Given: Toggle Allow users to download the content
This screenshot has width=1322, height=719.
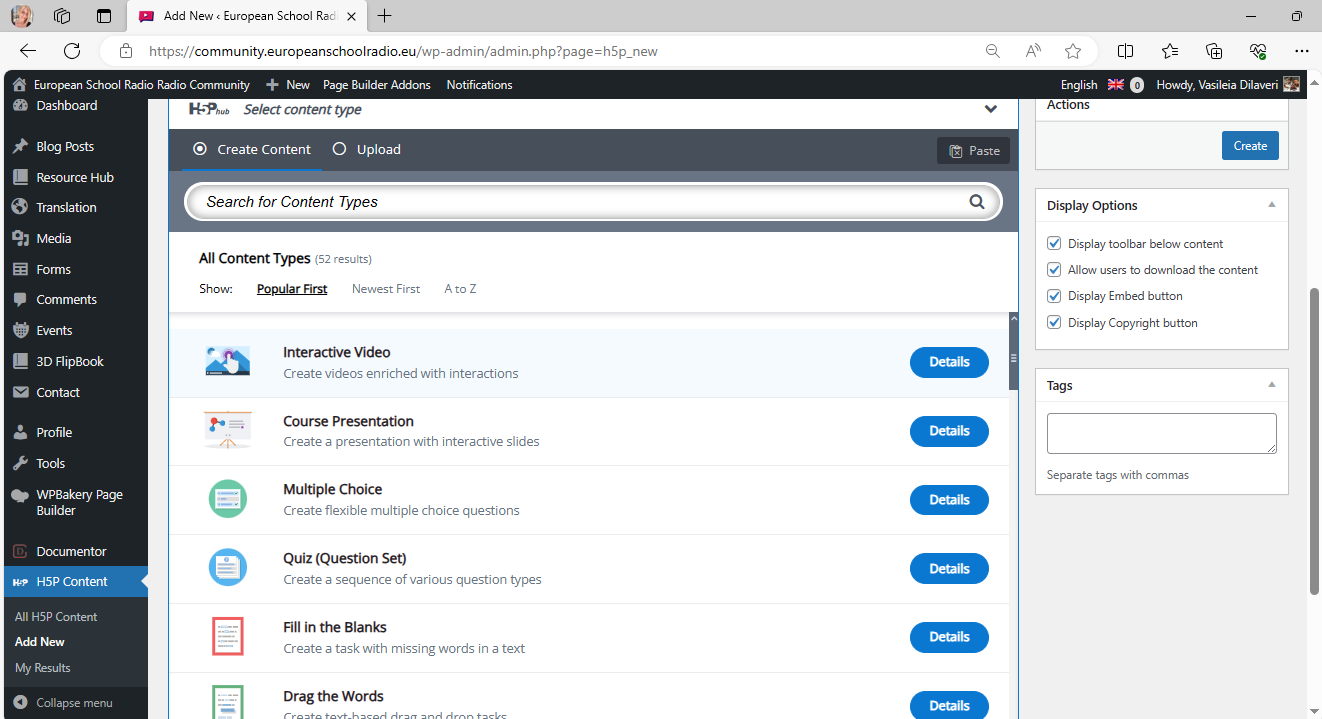Looking at the screenshot, I should pos(1053,270).
